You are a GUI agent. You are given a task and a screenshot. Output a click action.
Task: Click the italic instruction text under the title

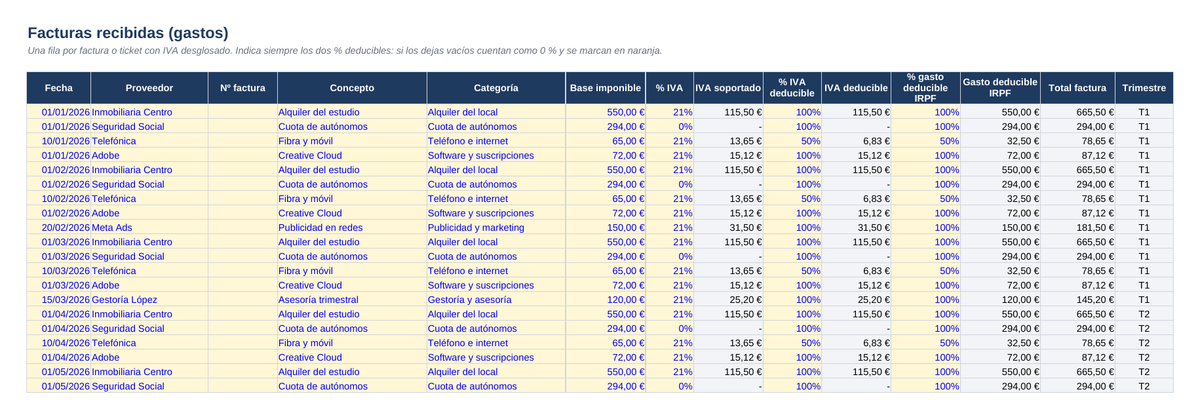point(345,51)
